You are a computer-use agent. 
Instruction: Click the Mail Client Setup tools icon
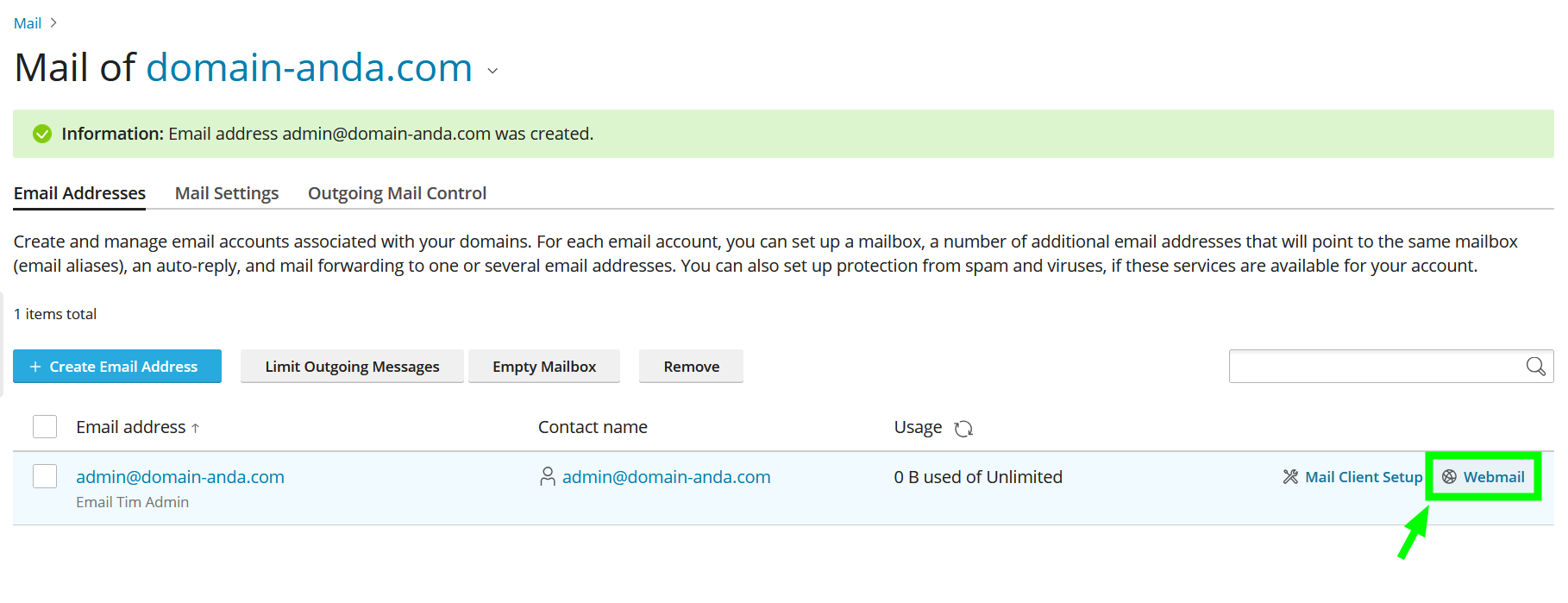1290,477
